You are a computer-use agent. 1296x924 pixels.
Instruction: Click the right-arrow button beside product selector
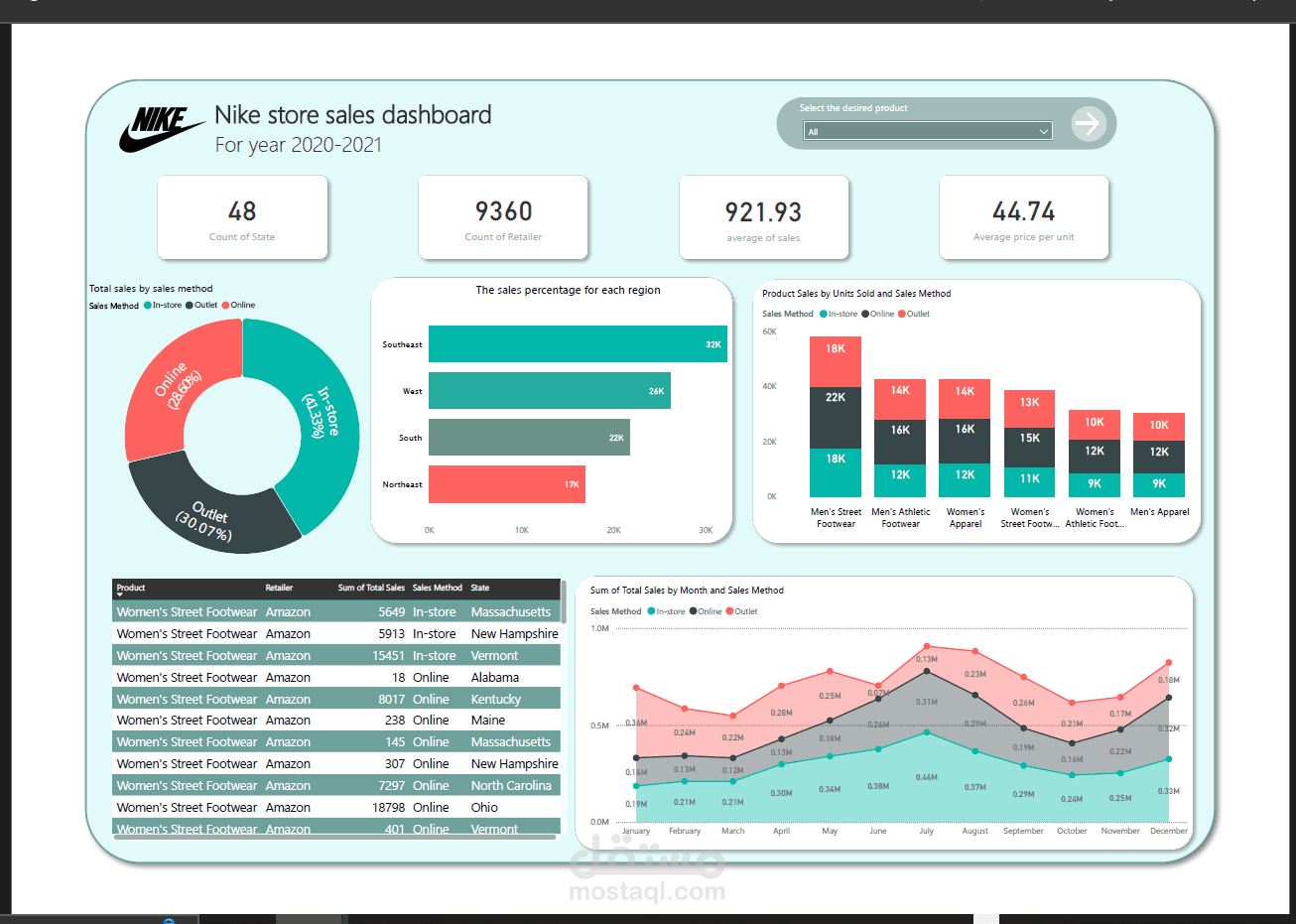point(1089,124)
